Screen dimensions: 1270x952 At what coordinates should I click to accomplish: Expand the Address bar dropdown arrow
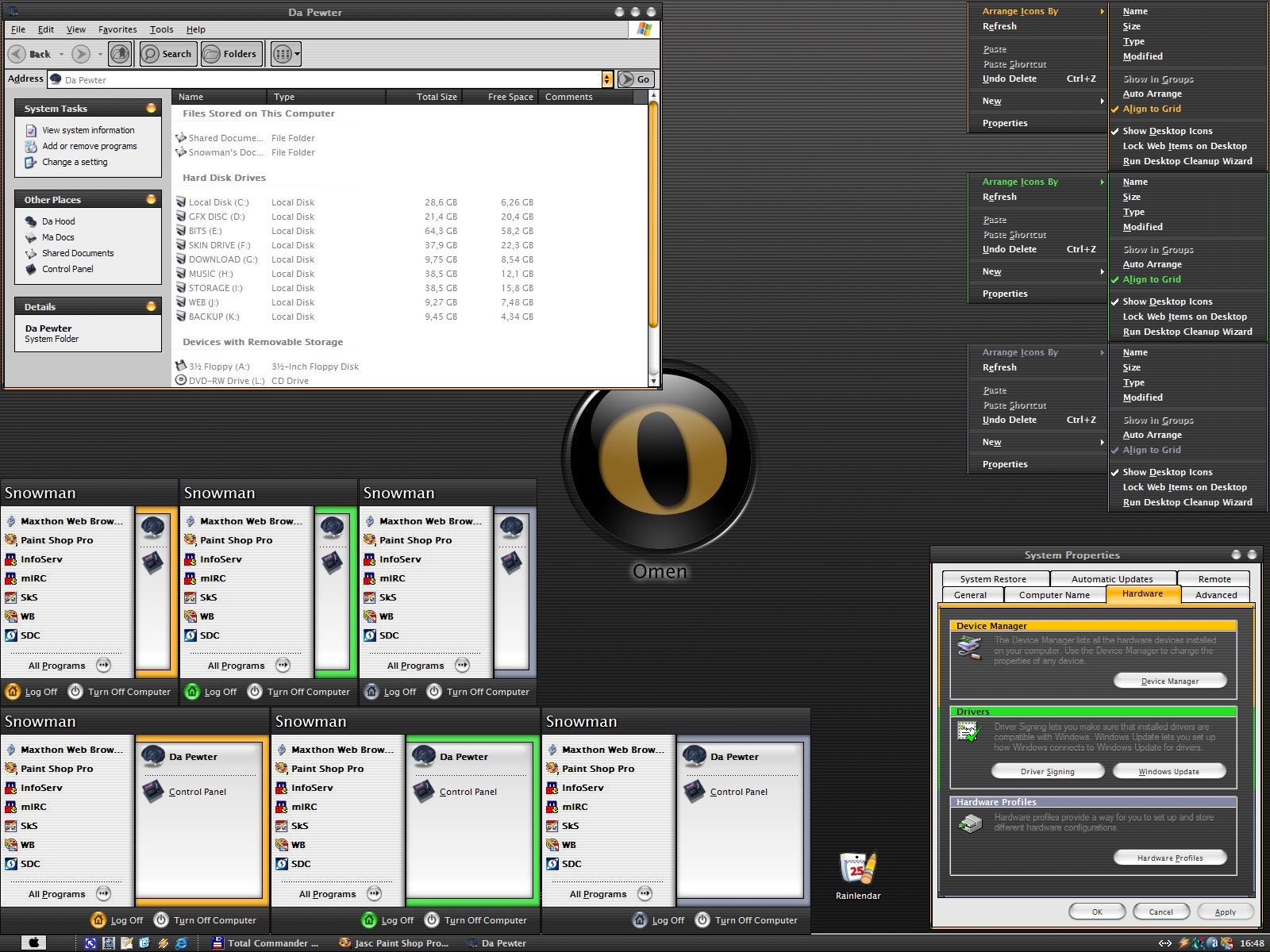607,79
